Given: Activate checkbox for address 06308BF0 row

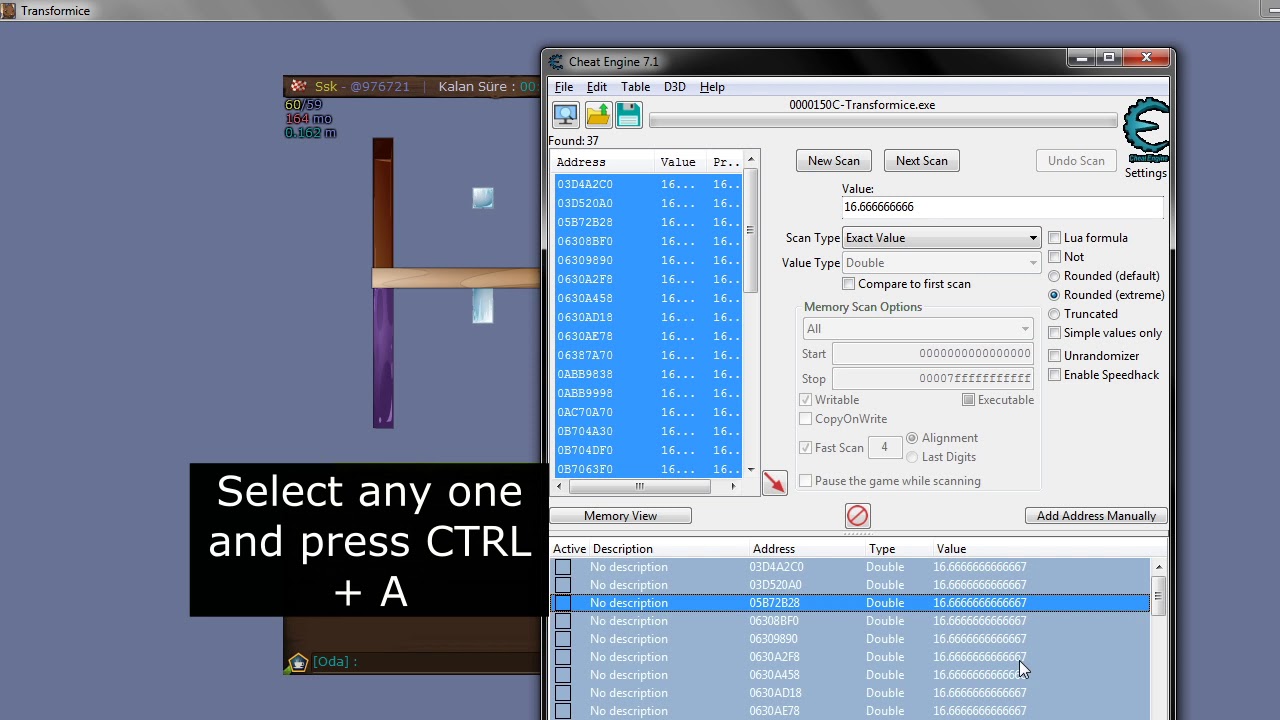Looking at the screenshot, I should click(563, 621).
